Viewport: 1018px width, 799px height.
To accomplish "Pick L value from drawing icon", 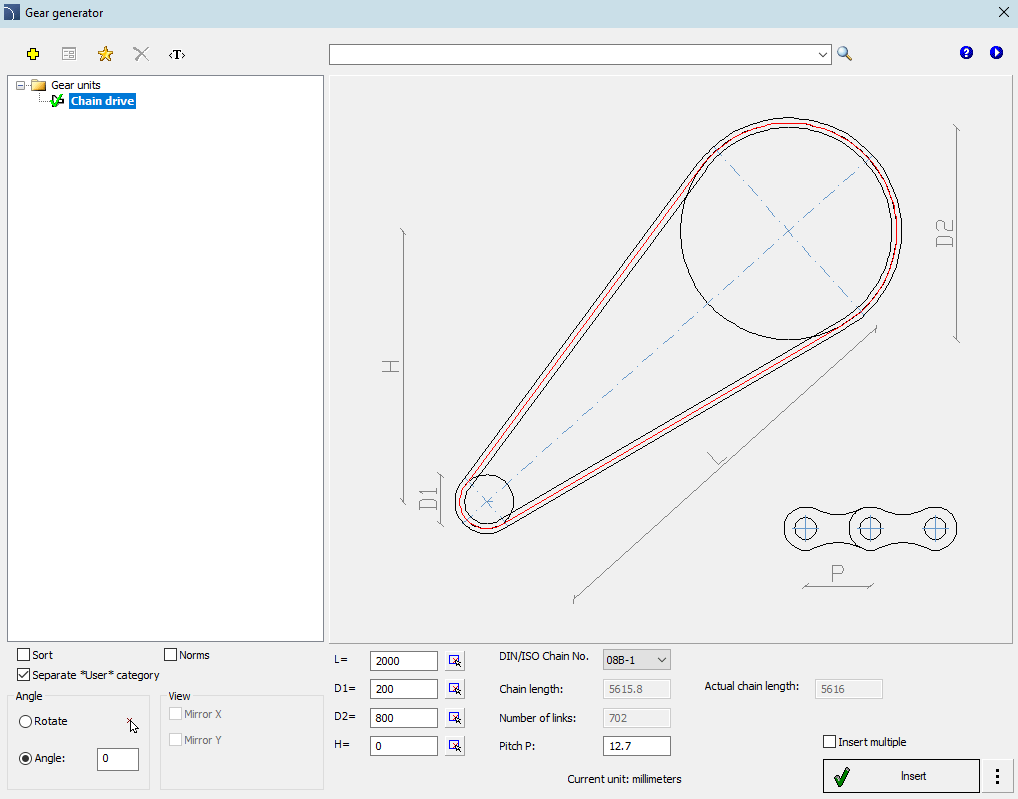I will pos(454,661).
